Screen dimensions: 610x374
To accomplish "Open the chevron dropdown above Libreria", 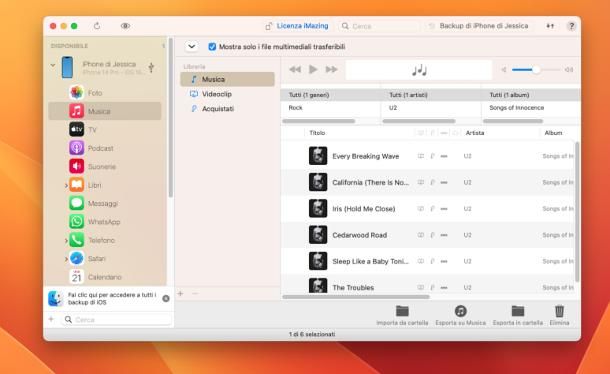I will point(191,46).
